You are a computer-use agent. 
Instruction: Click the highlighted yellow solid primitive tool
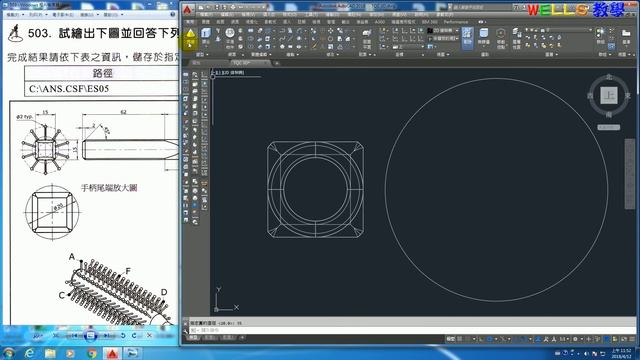(190, 39)
